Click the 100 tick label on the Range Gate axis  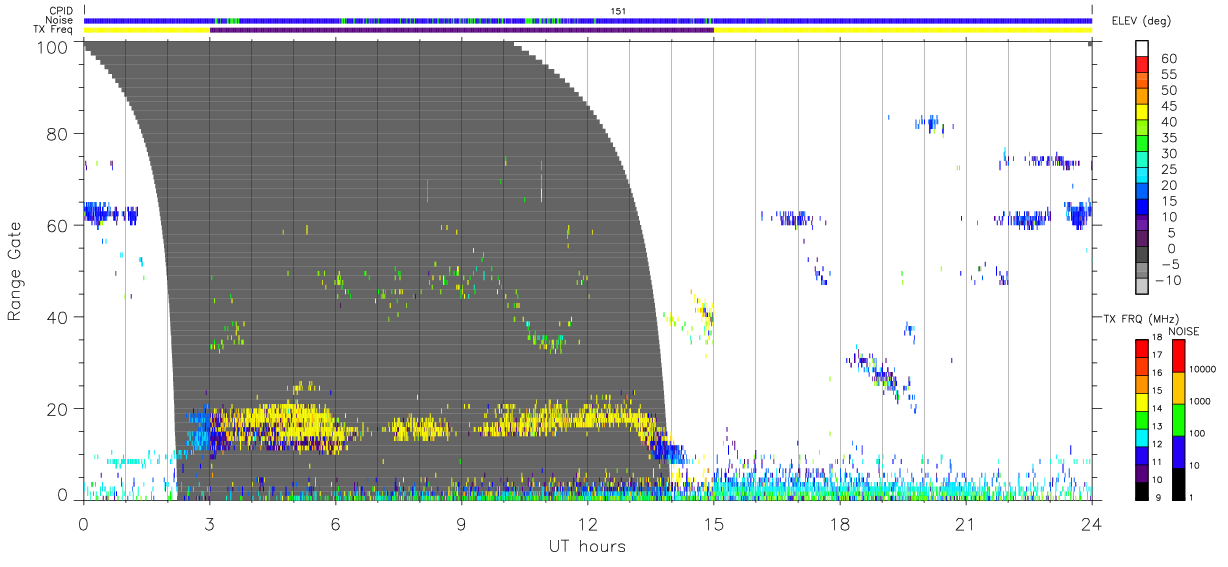tap(54, 47)
